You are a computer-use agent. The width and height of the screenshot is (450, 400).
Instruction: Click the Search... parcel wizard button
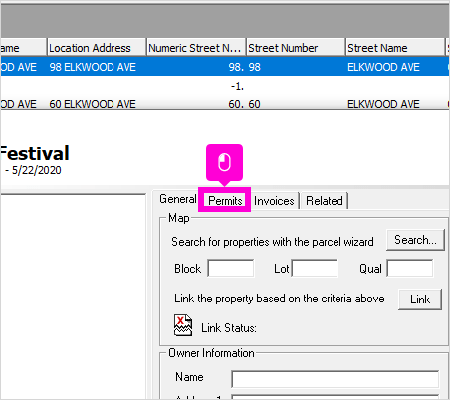click(x=415, y=240)
